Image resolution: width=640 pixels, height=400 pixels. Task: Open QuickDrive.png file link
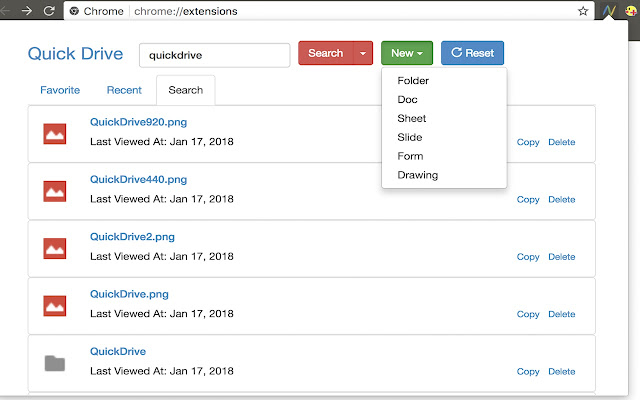(x=129, y=294)
